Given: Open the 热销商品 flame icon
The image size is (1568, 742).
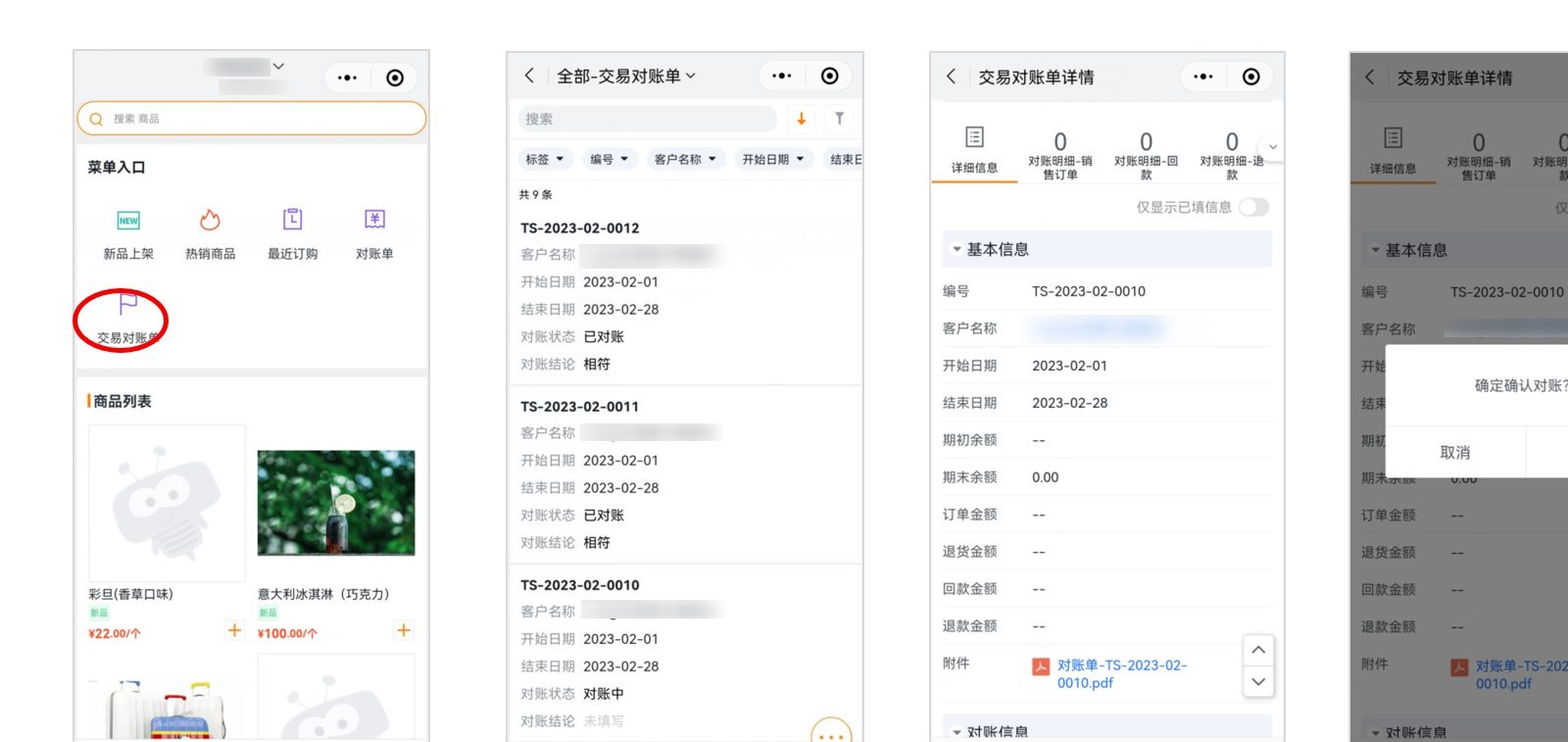Looking at the screenshot, I should 210,220.
